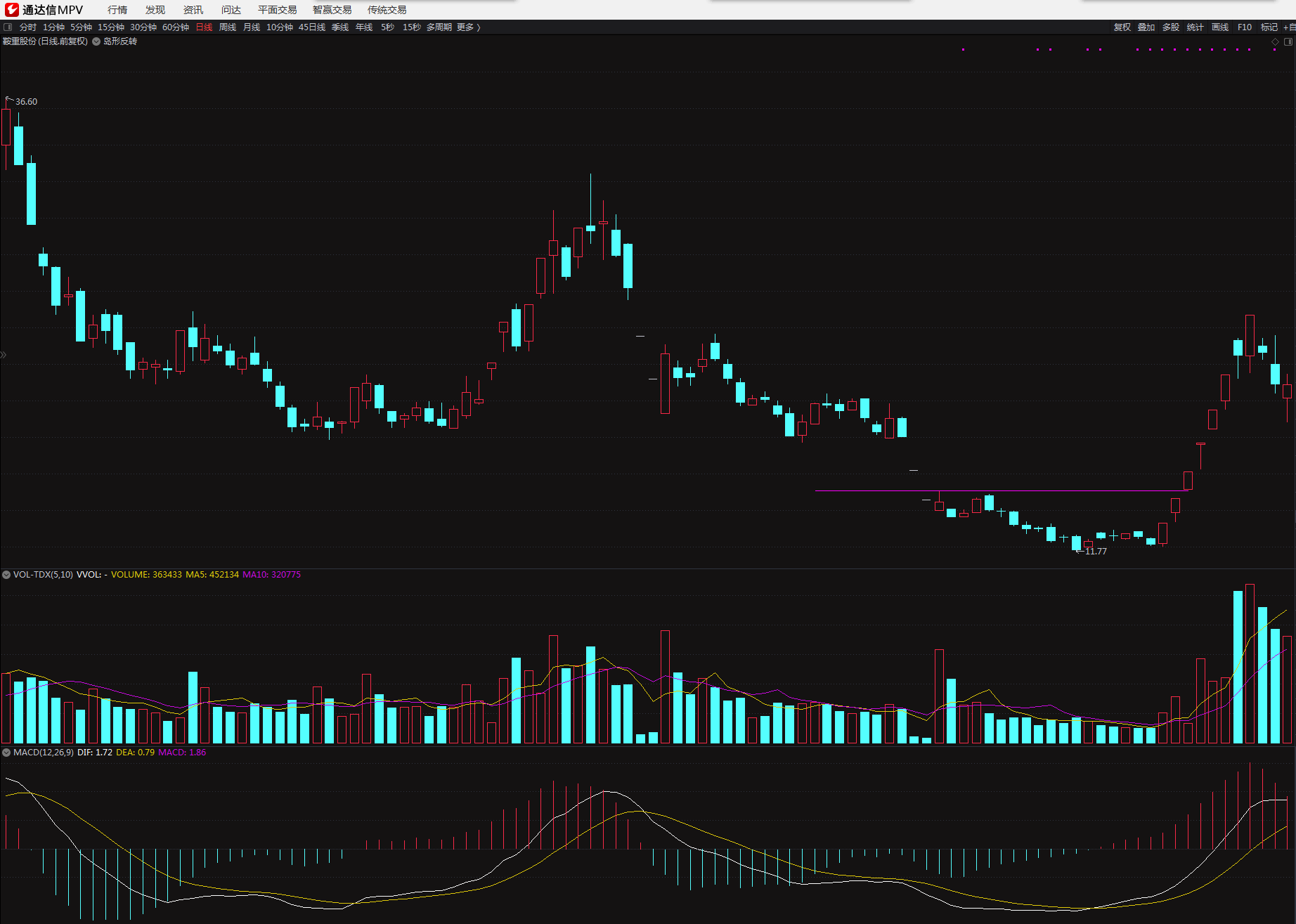
Task: Open the 多周期 multi-period view
Action: click(x=439, y=27)
